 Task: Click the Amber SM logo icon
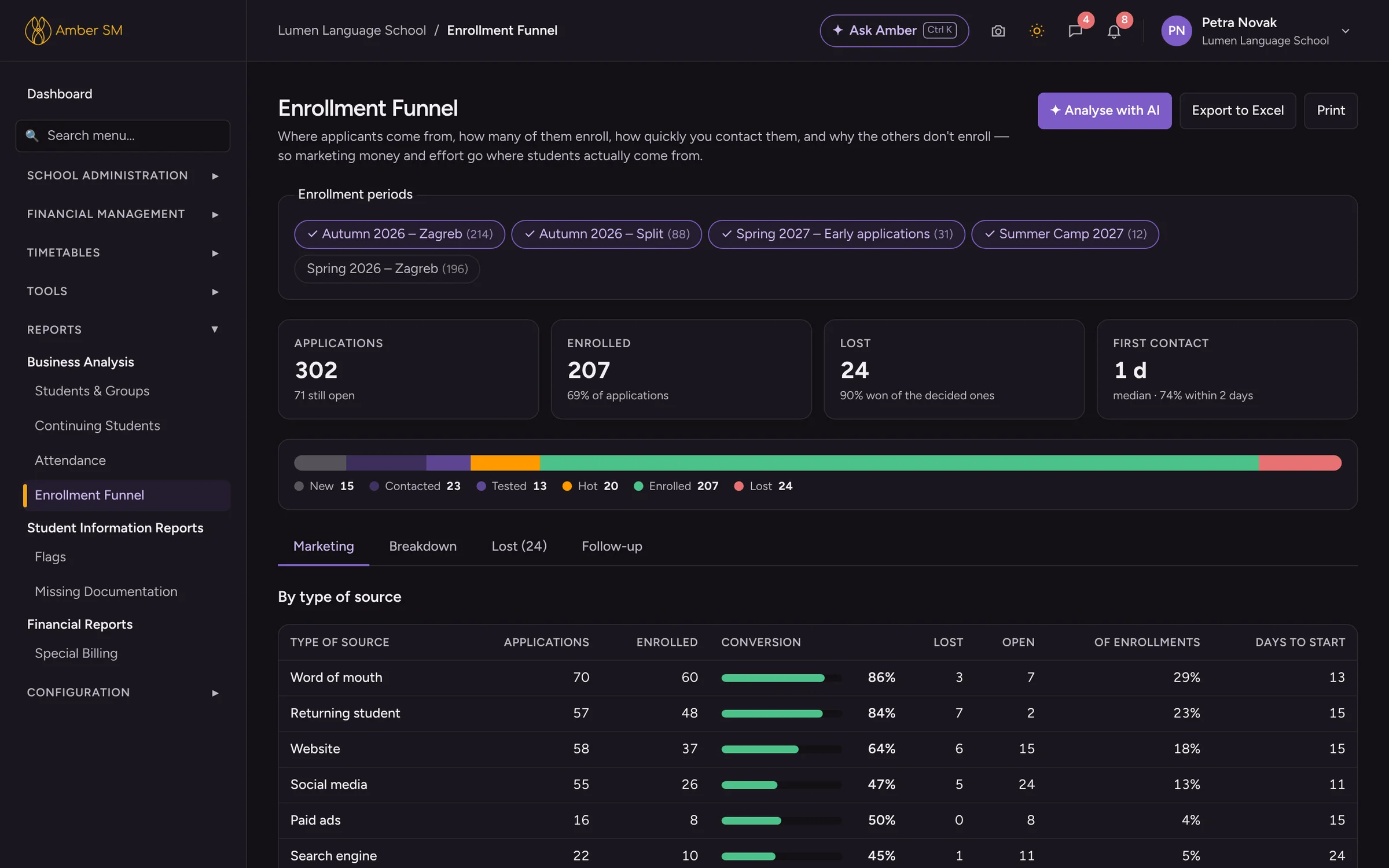click(x=38, y=30)
